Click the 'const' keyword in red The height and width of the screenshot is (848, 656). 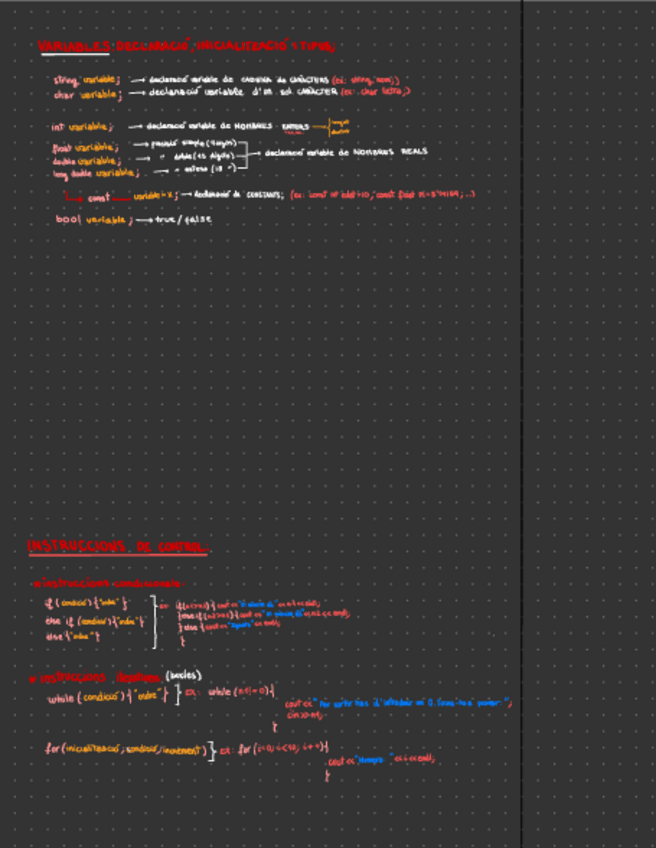coord(99,197)
